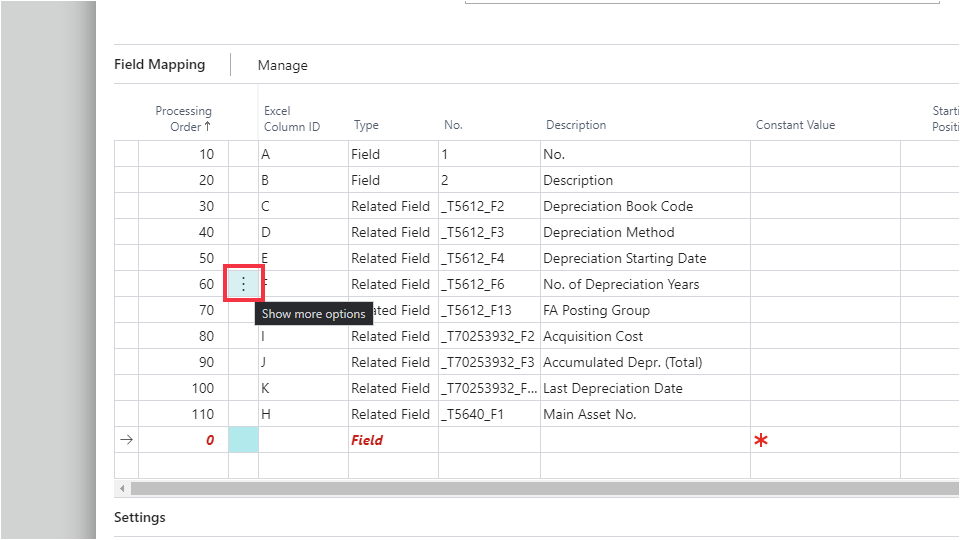Click Constant Value cell with red asterisk
960x540 pixels.
825,440
